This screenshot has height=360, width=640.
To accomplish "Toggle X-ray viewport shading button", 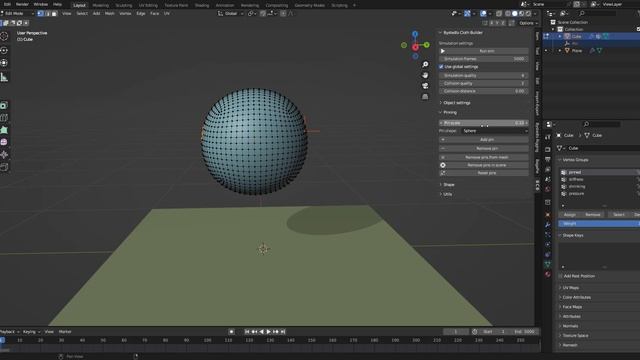I will pyautogui.click(x=499, y=13).
